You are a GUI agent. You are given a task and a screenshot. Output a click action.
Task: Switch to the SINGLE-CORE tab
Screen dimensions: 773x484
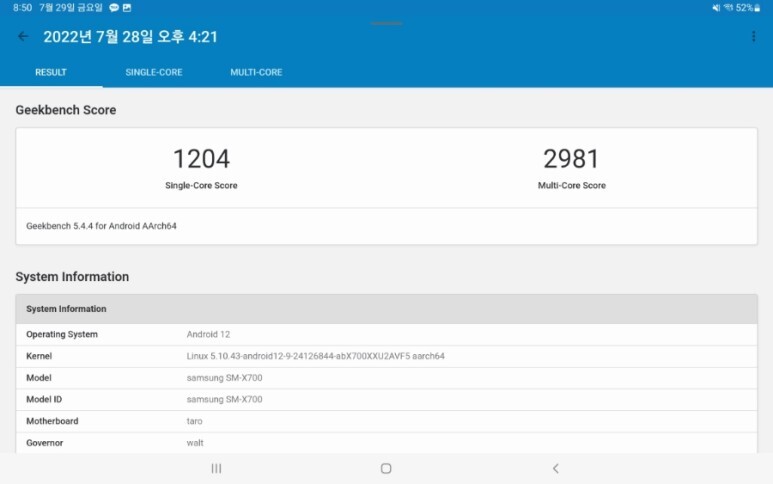pos(154,72)
